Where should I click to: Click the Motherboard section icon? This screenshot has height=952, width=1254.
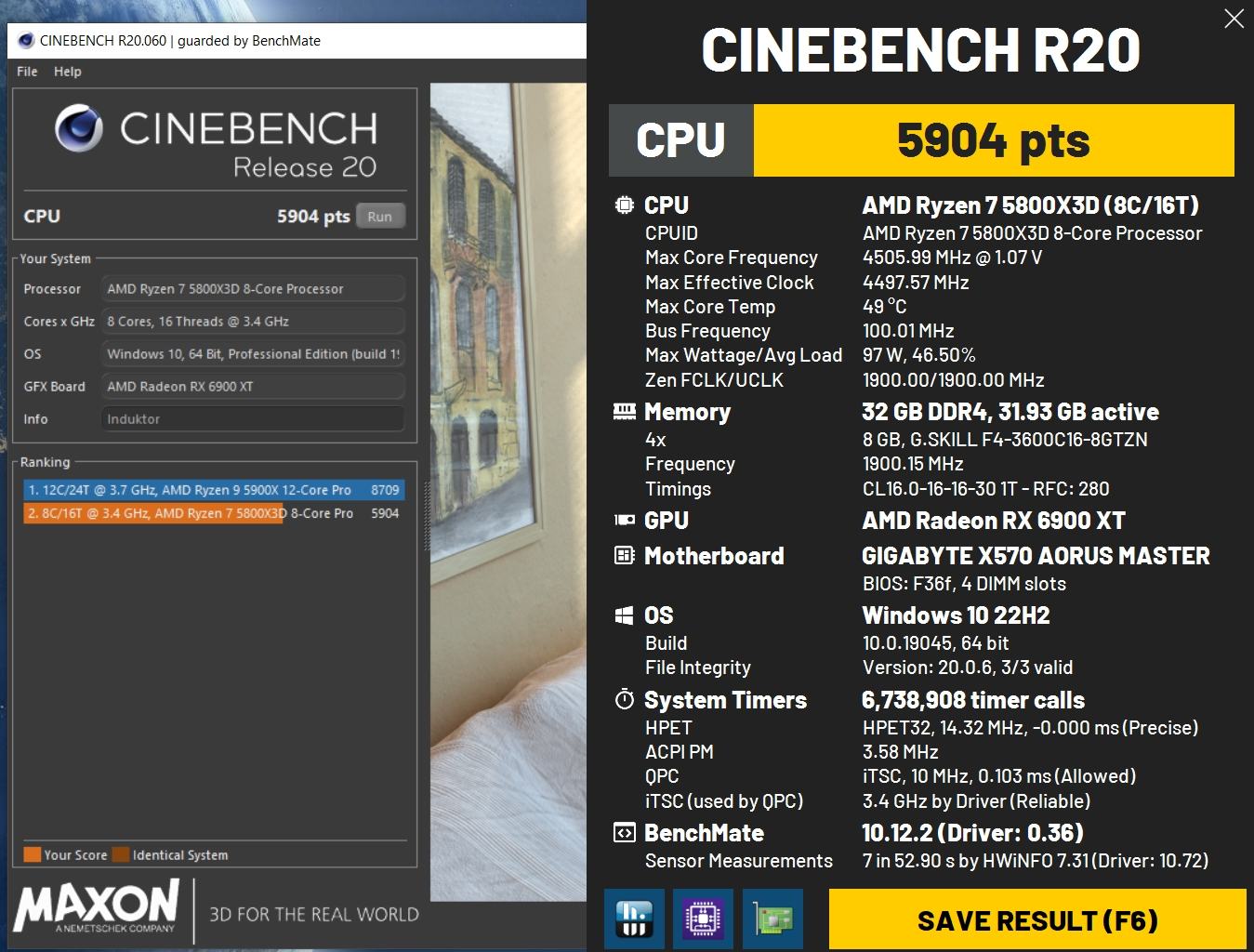point(625,556)
